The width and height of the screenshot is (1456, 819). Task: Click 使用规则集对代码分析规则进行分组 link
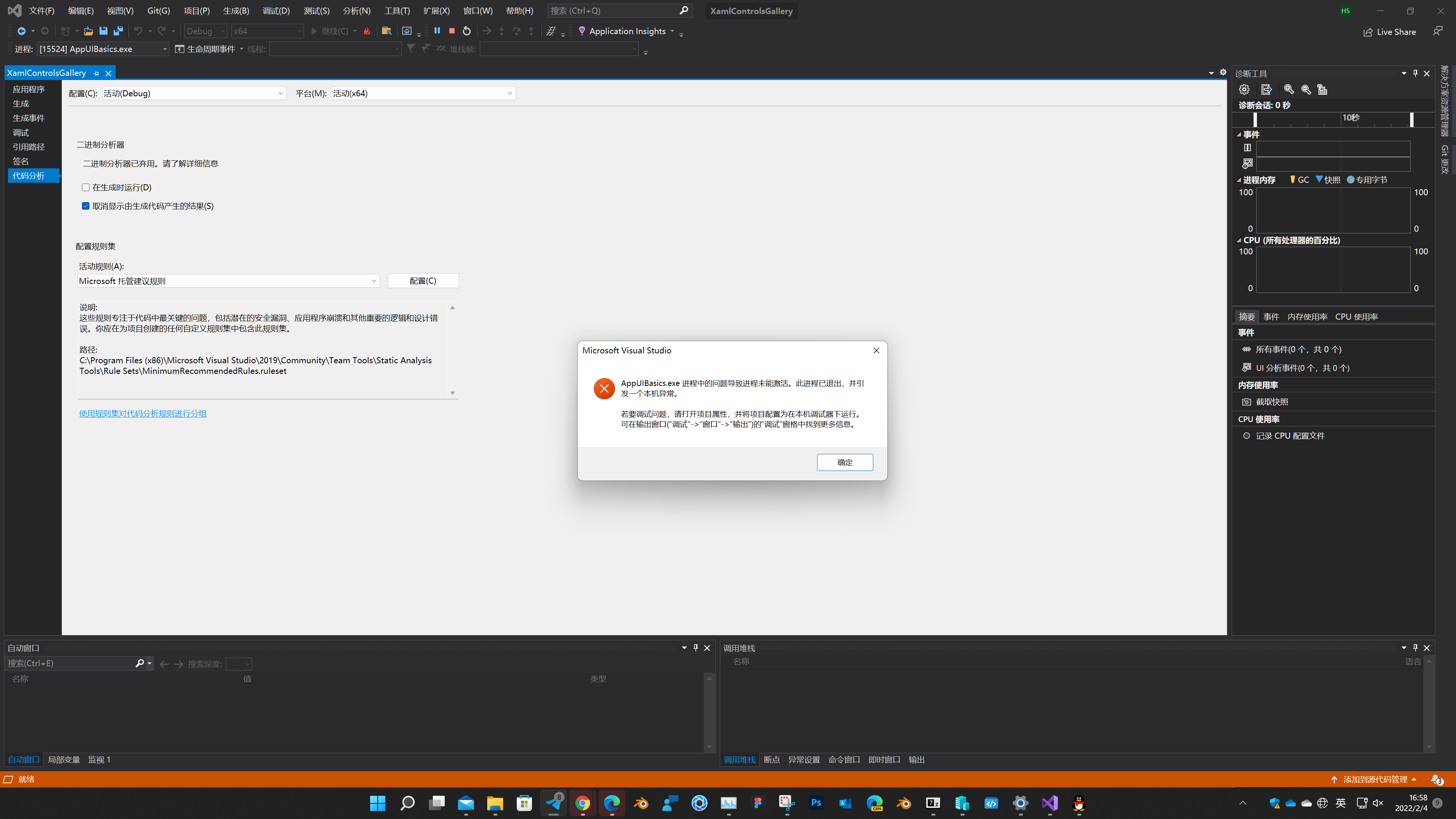(143, 413)
